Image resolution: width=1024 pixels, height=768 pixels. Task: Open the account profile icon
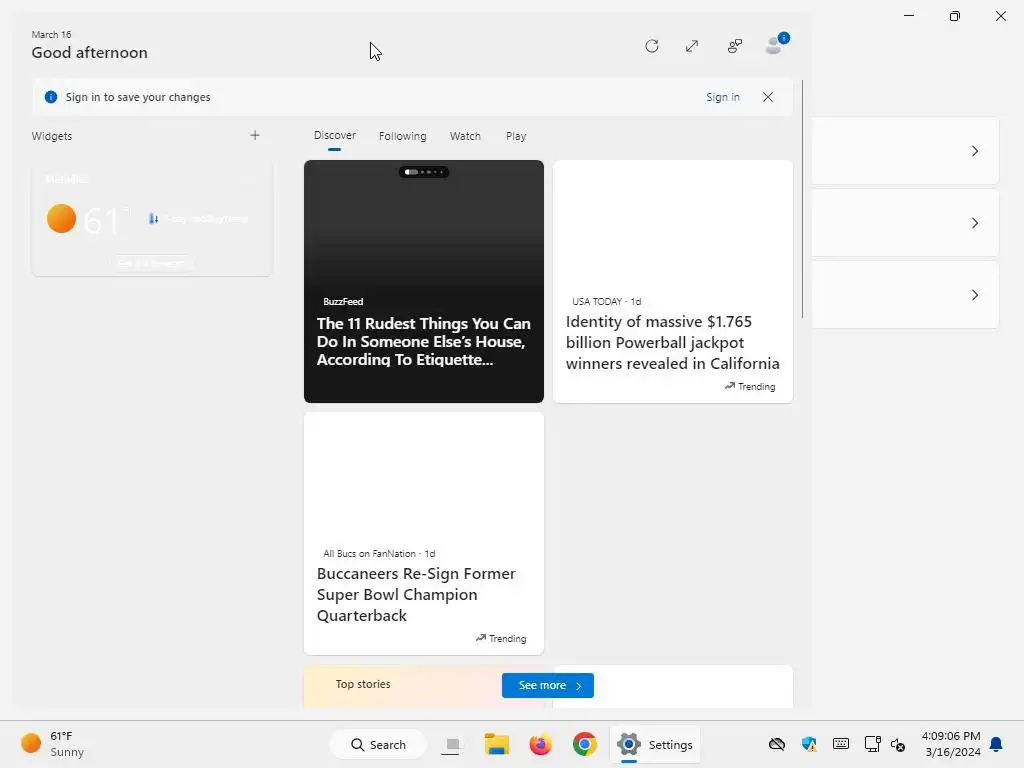coord(776,44)
